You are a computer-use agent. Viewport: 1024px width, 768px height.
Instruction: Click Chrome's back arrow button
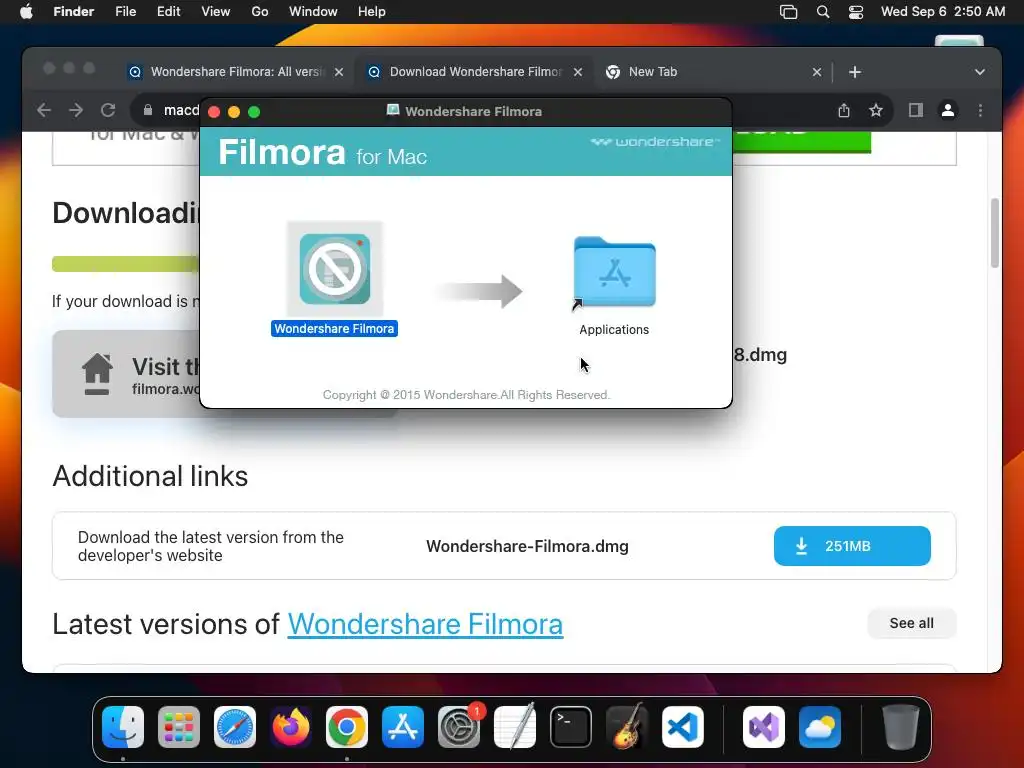44,110
